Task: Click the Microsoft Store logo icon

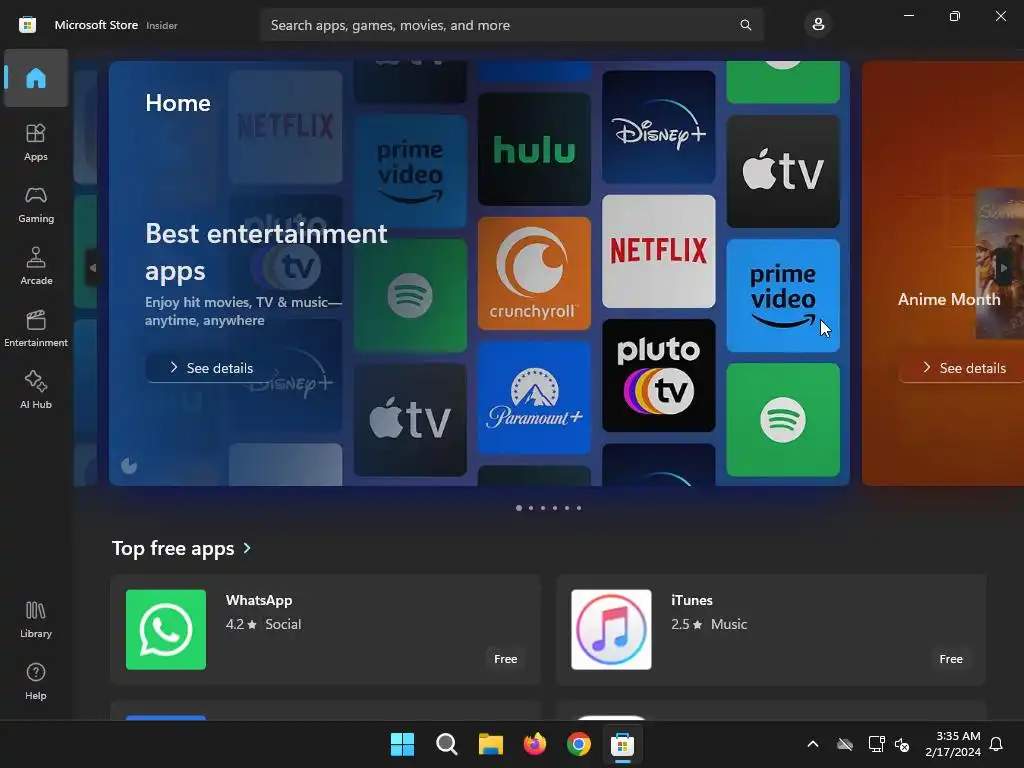Action: pyautogui.click(x=27, y=25)
